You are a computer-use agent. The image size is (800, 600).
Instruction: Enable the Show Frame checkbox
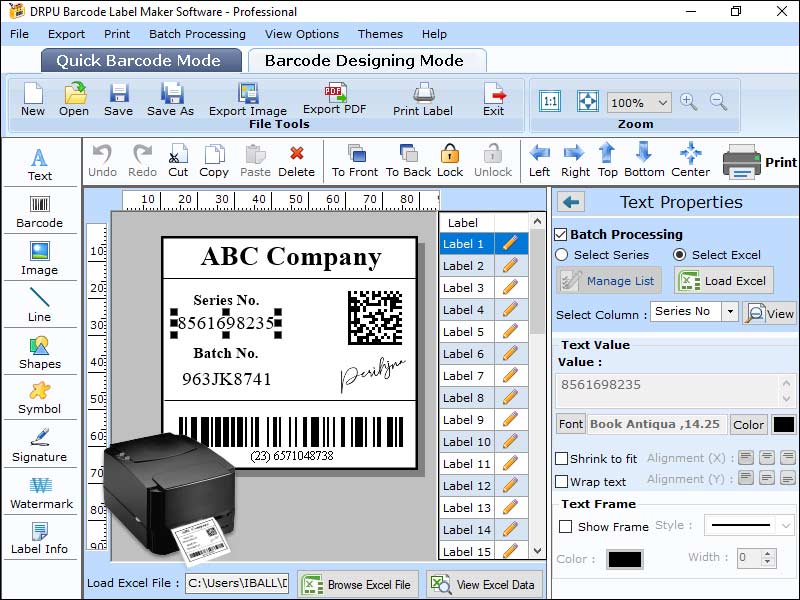pyautogui.click(x=566, y=526)
